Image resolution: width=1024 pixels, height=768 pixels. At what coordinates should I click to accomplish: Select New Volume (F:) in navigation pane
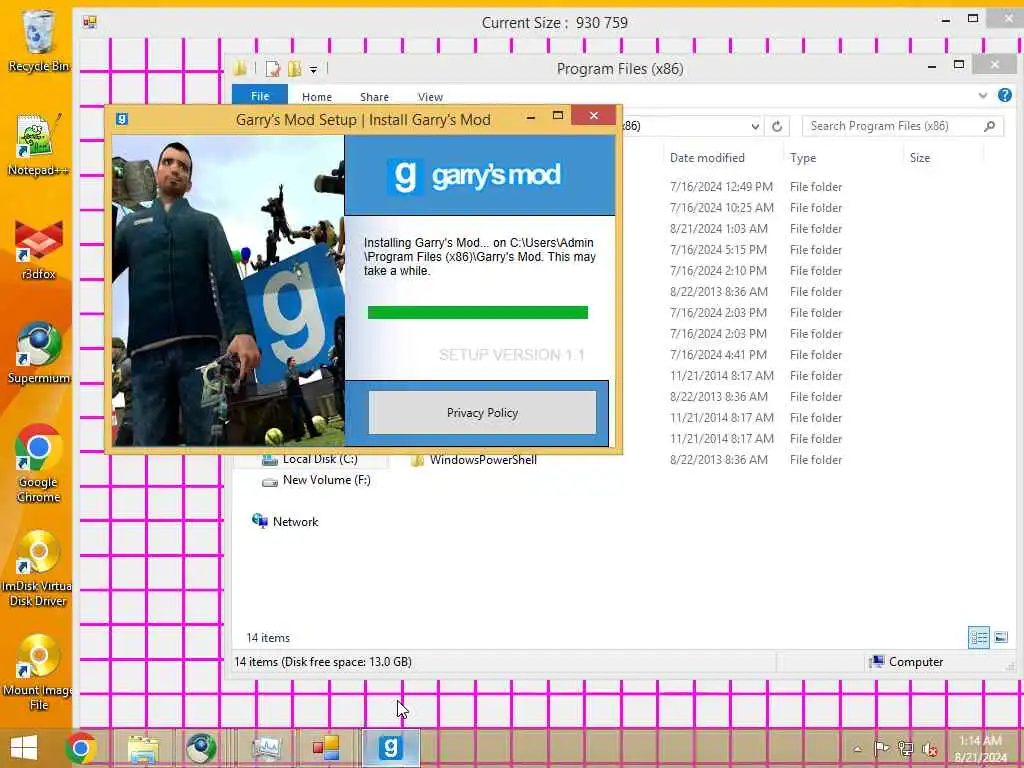click(316, 480)
